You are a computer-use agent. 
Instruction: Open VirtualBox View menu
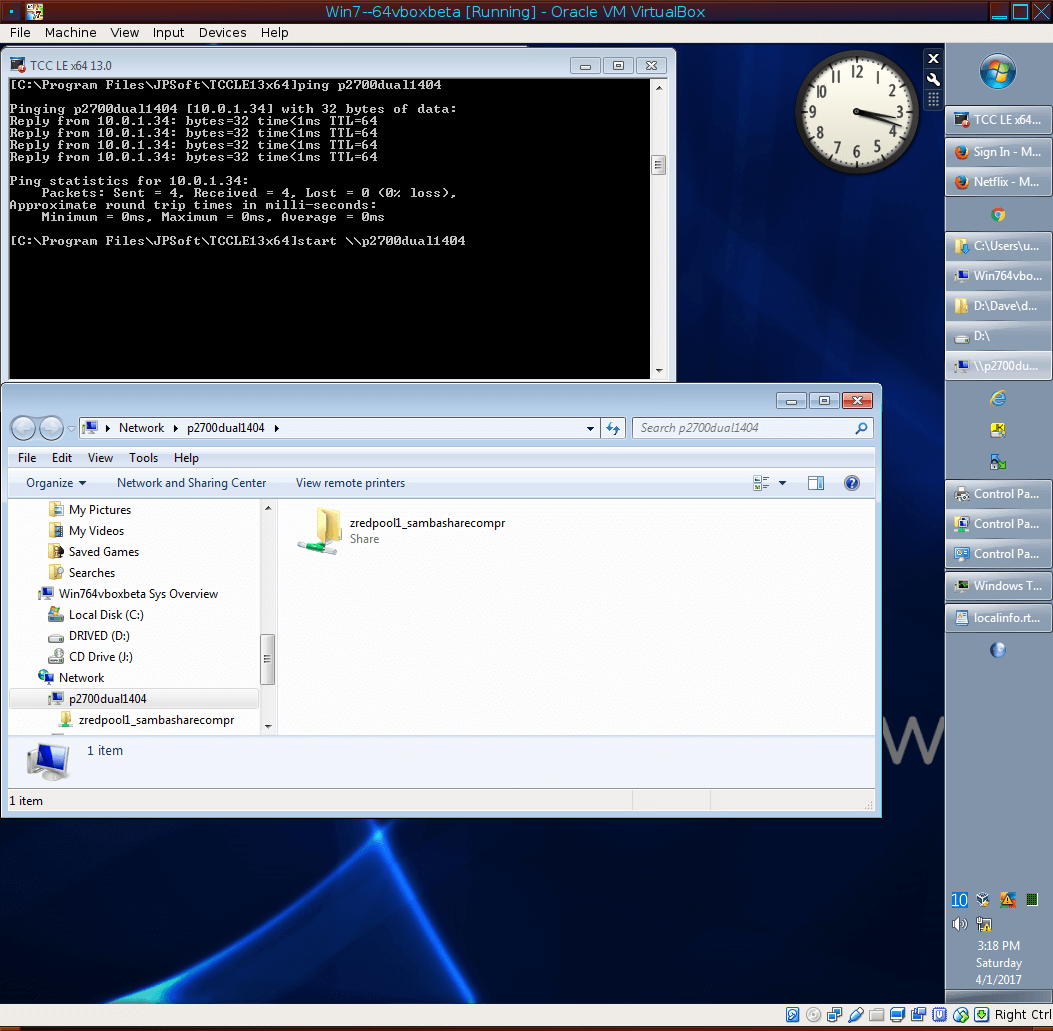pyautogui.click(x=124, y=32)
